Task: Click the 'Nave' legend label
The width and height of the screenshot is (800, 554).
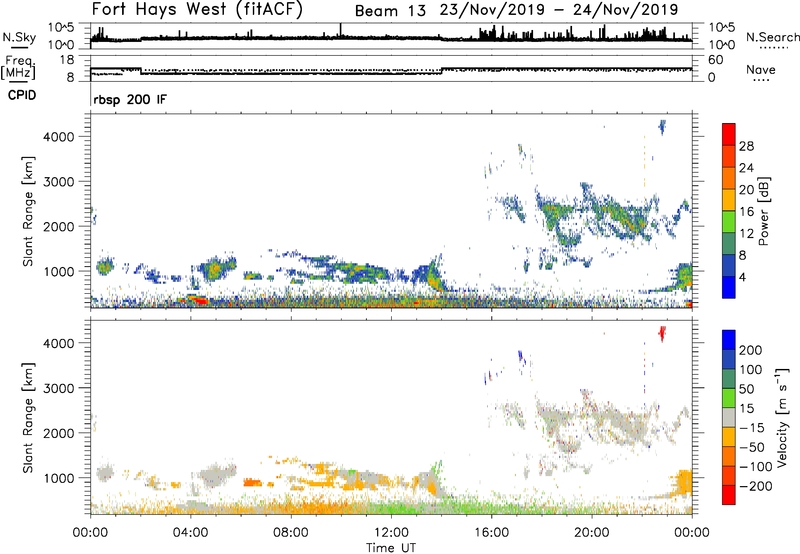Action: click(x=761, y=70)
